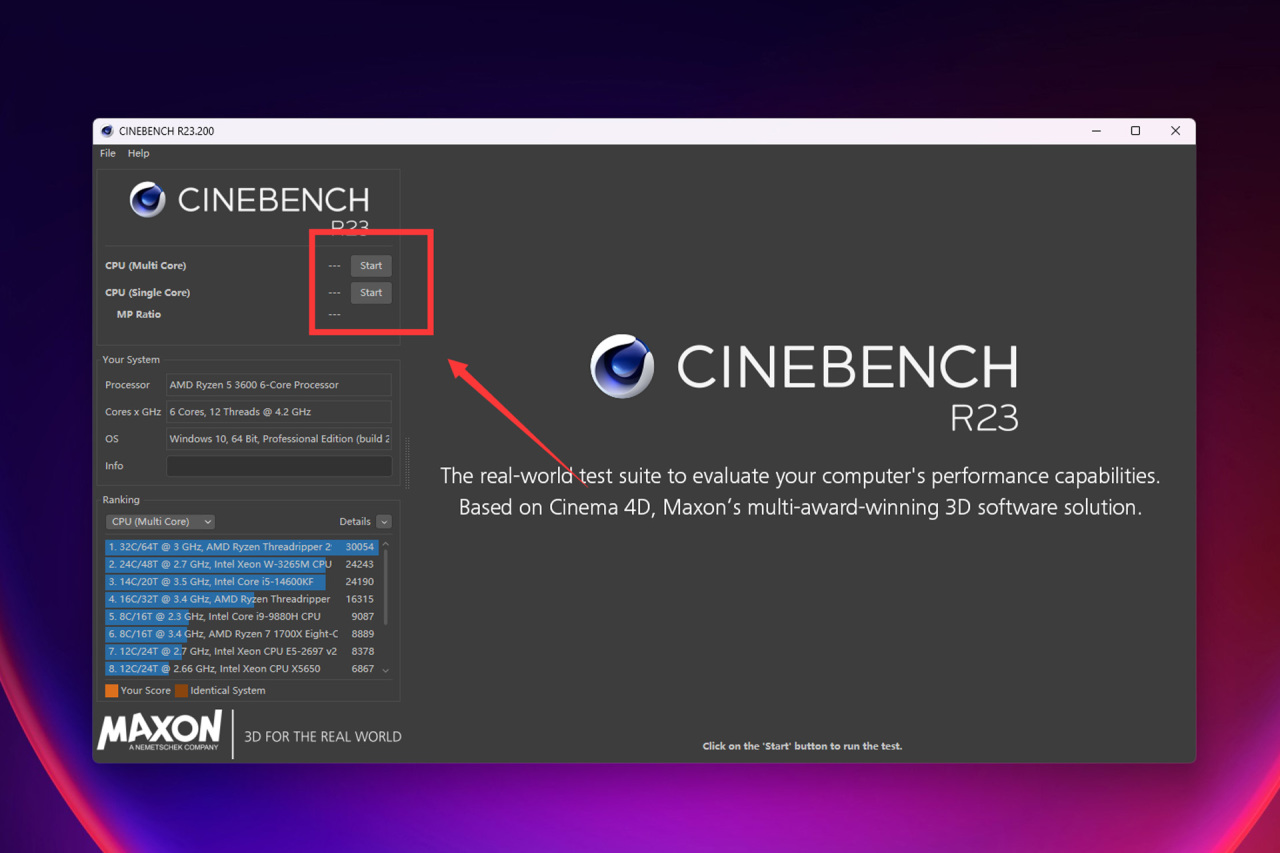The width and height of the screenshot is (1280, 853).
Task: Click the OS field showing Windows 10
Action: click(279, 439)
